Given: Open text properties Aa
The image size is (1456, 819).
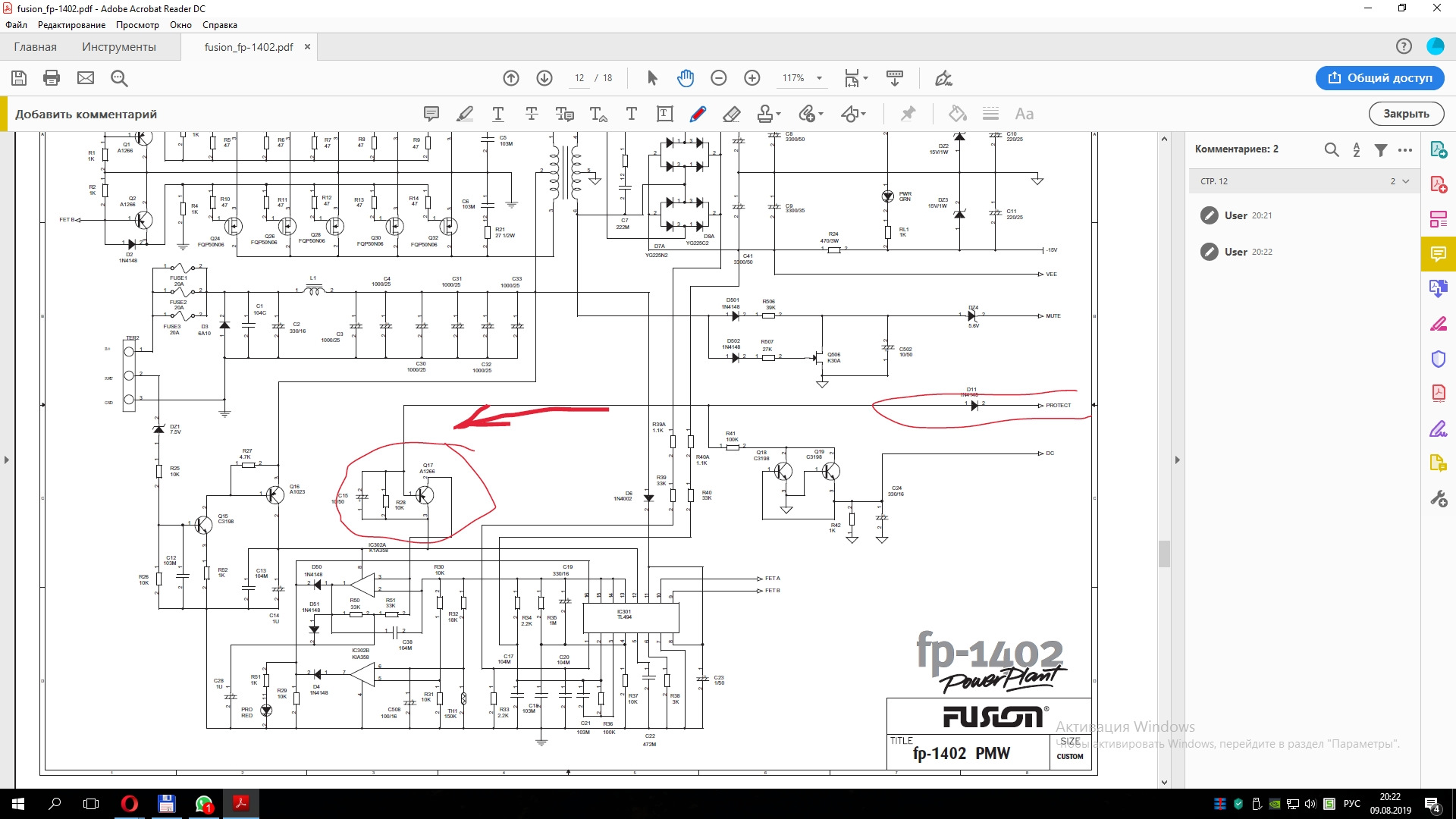Looking at the screenshot, I should (1025, 114).
